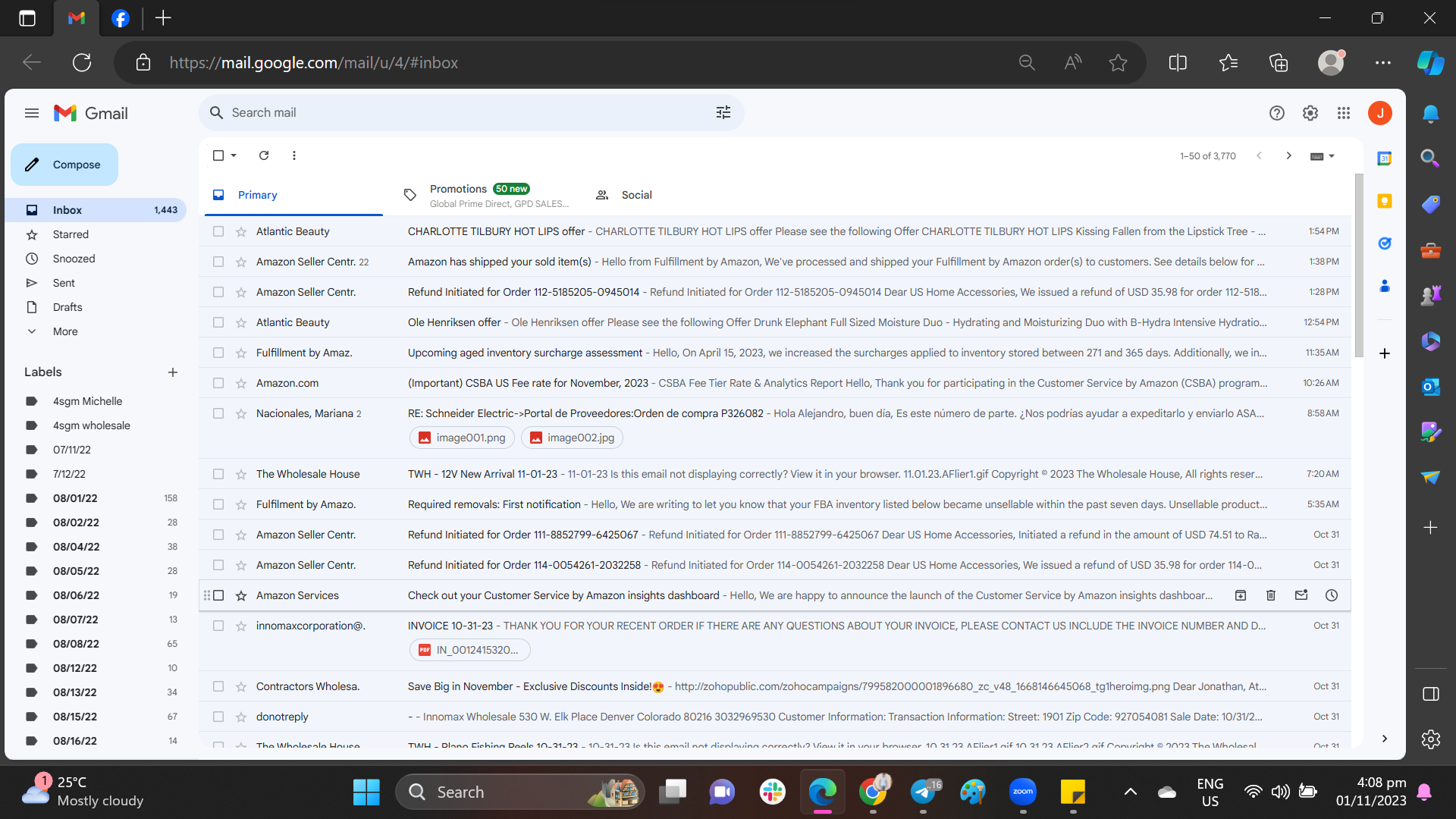Viewport: 1456px width, 819px height.
Task: Open Google Contacts side panel icon
Action: (1385, 286)
